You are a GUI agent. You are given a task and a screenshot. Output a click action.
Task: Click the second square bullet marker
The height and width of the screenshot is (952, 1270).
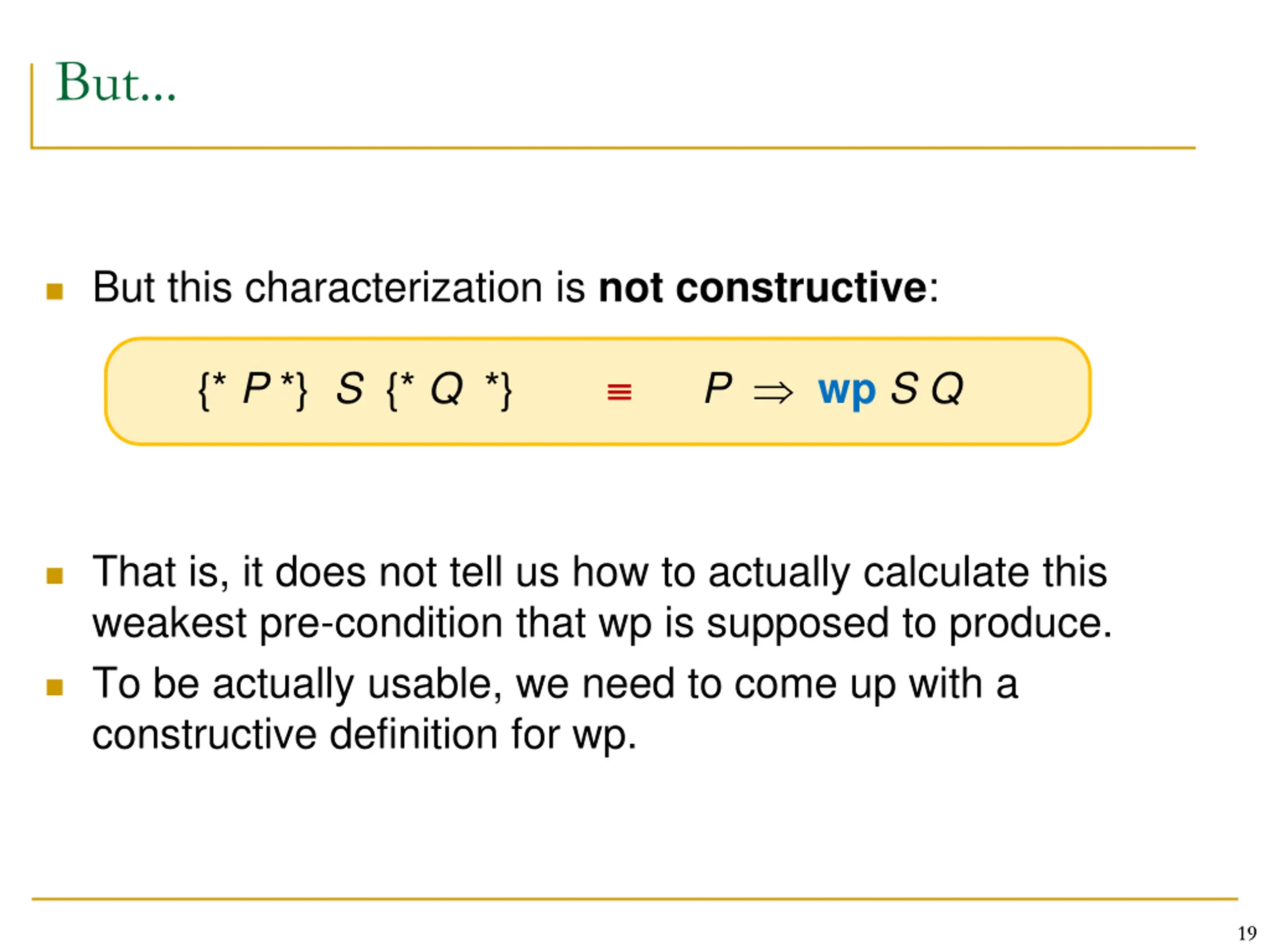pos(55,576)
